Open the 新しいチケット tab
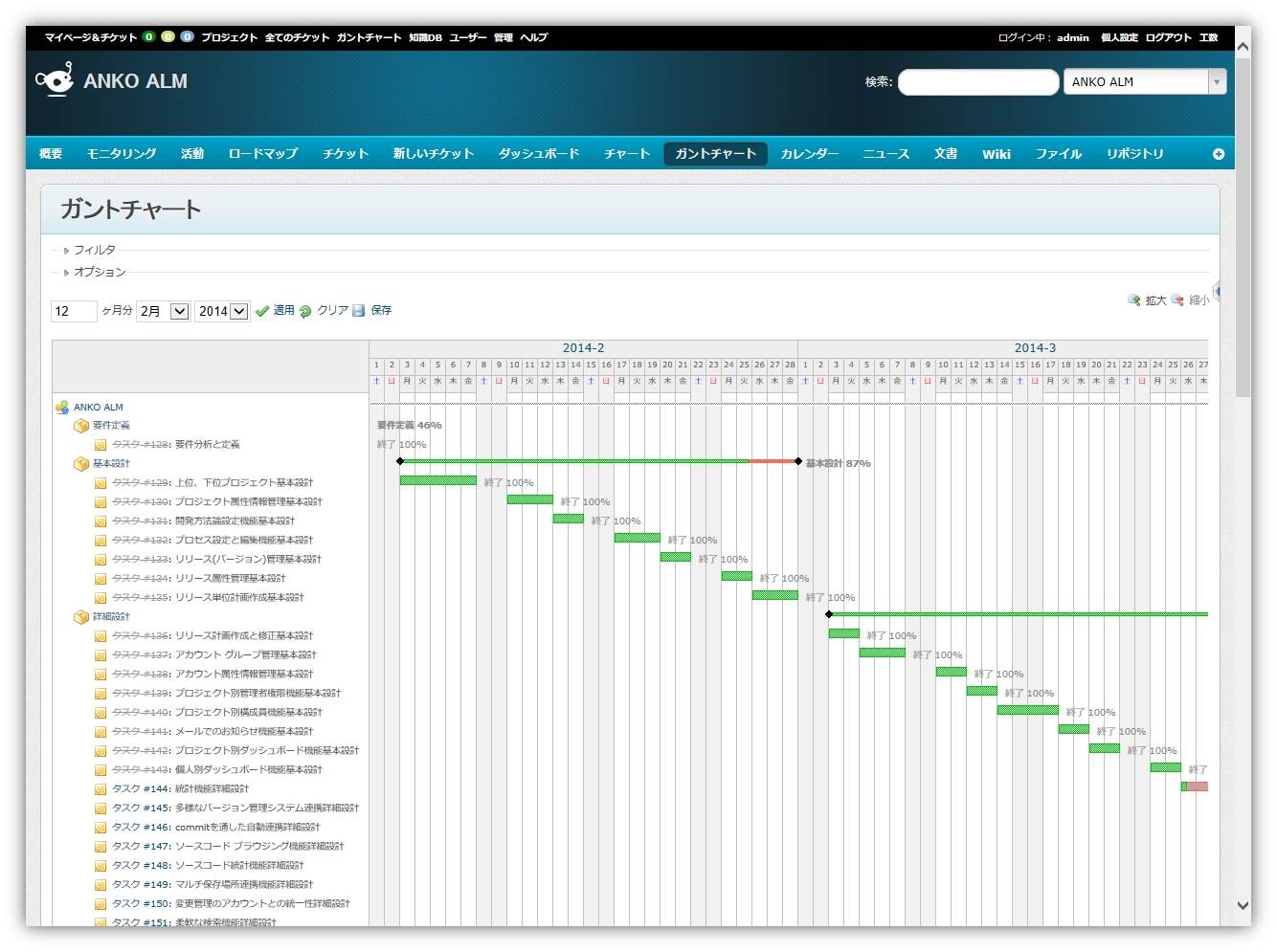Viewport: 1277px width, 952px height. click(x=434, y=154)
